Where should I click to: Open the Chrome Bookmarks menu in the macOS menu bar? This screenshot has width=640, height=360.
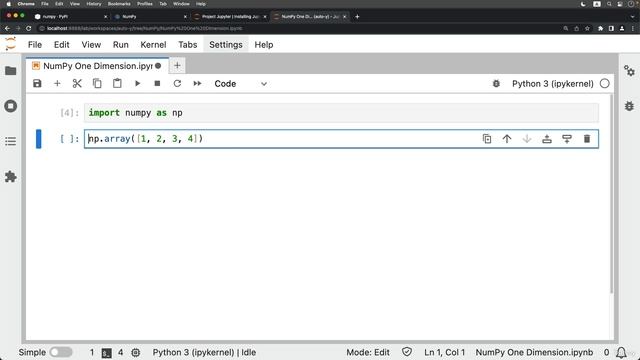click(x=119, y=4)
